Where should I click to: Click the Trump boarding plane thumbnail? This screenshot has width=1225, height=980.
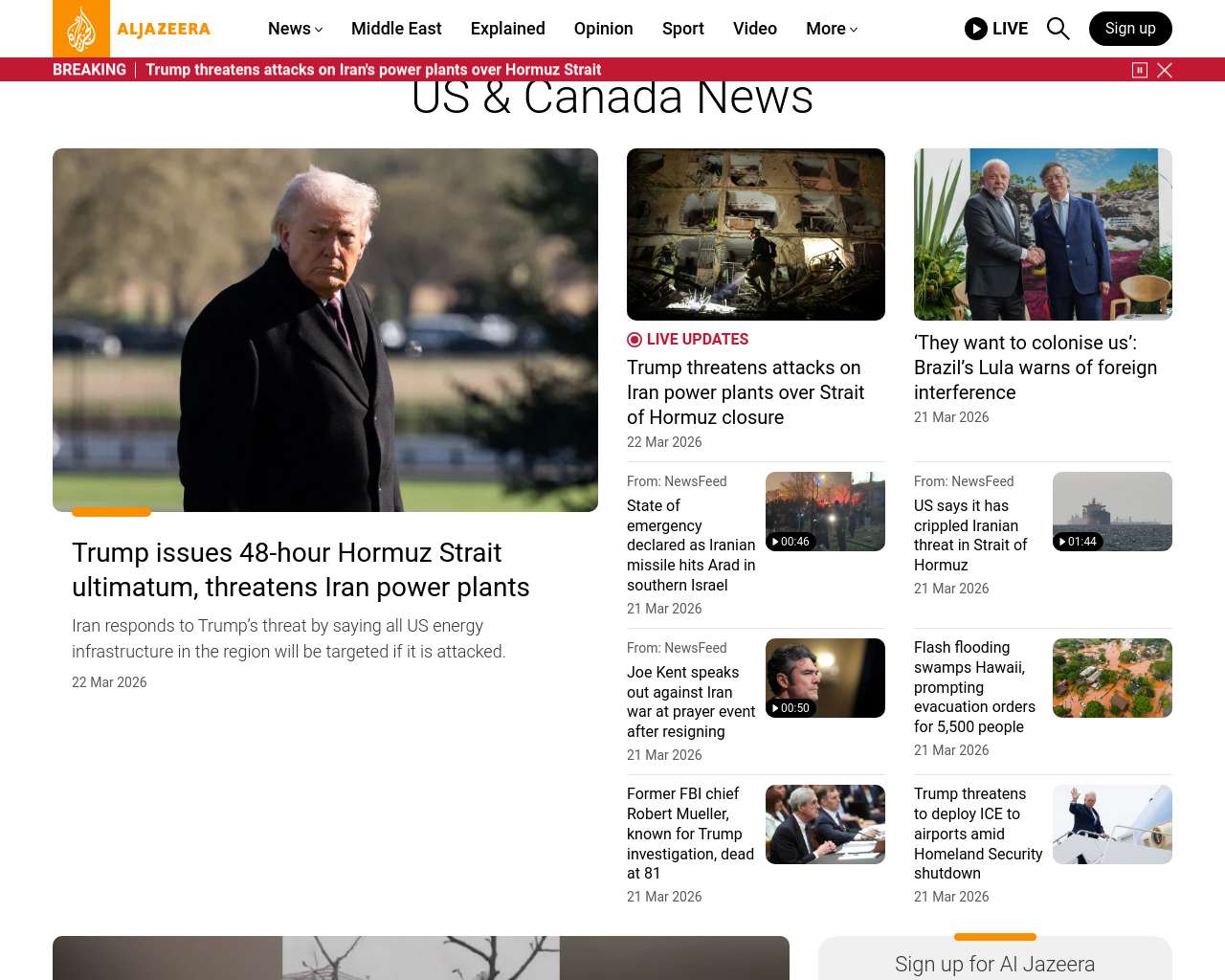1112,824
